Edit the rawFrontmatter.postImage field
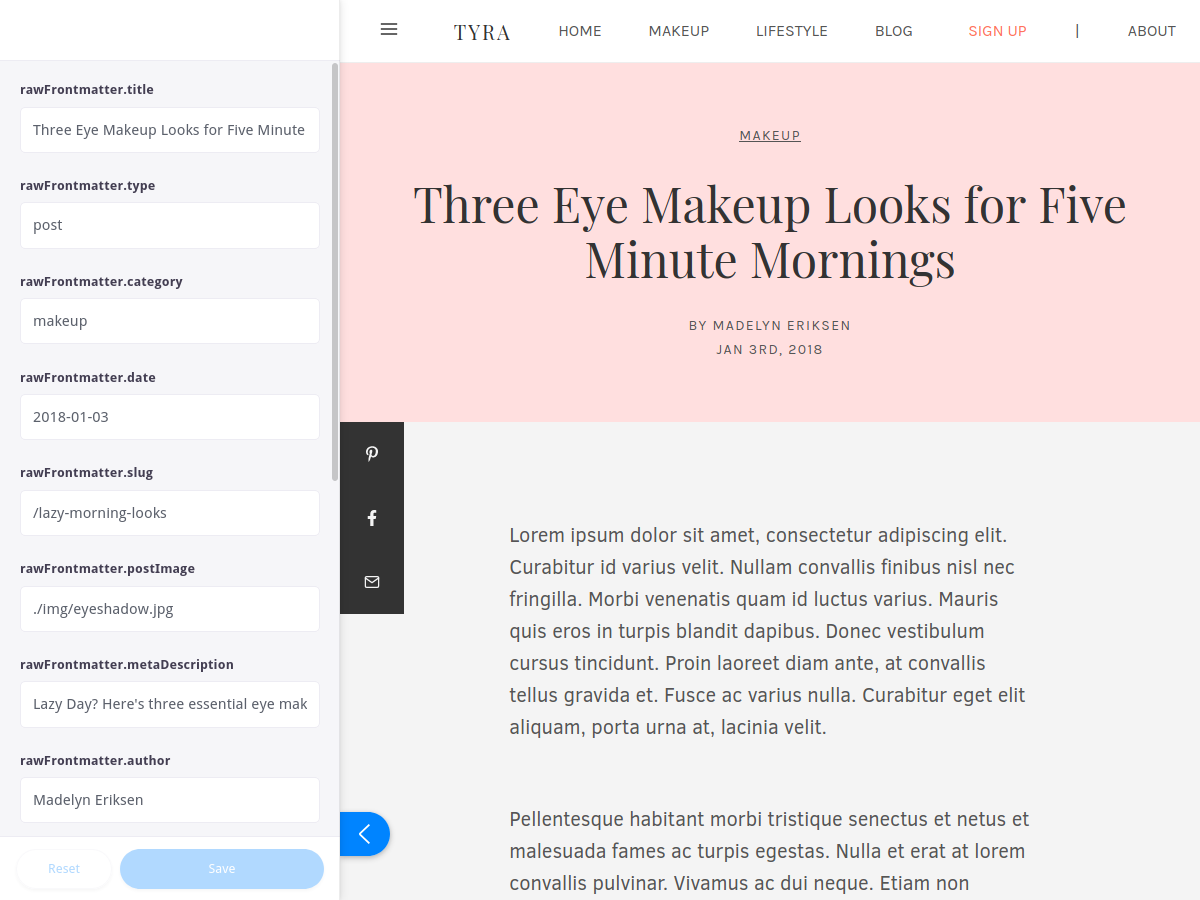Image resolution: width=1200 pixels, height=900 pixels. tap(170, 609)
